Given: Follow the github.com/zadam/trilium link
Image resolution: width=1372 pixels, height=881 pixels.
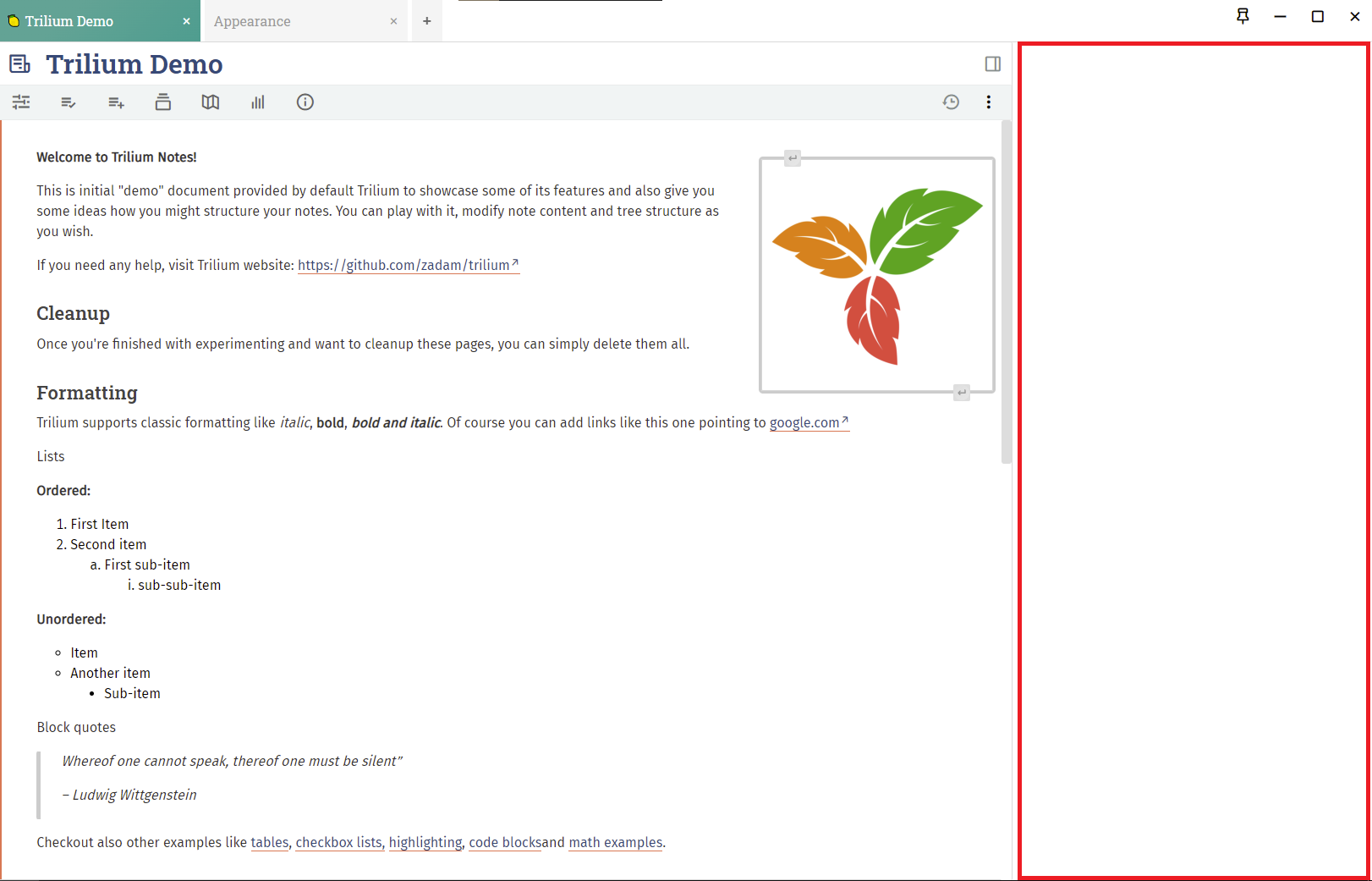Looking at the screenshot, I should pyautogui.click(x=404, y=265).
